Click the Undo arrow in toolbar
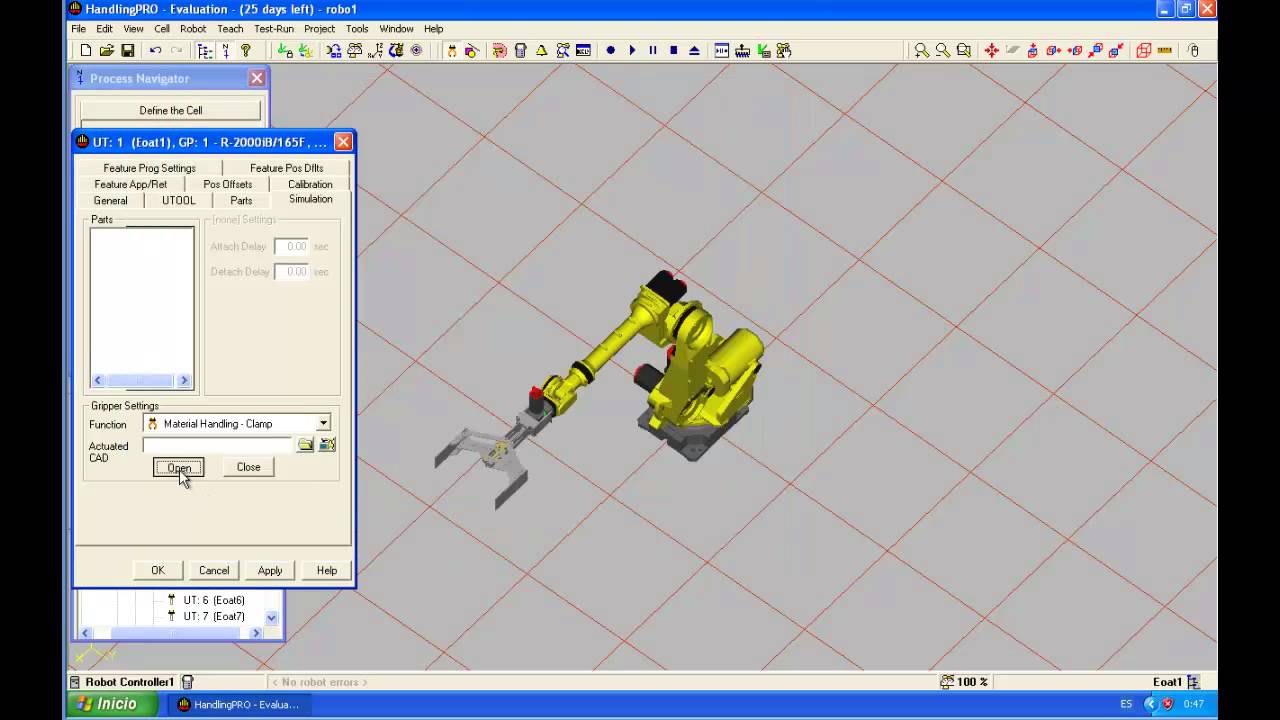Viewport: 1280px width, 720px height. tap(155, 50)
